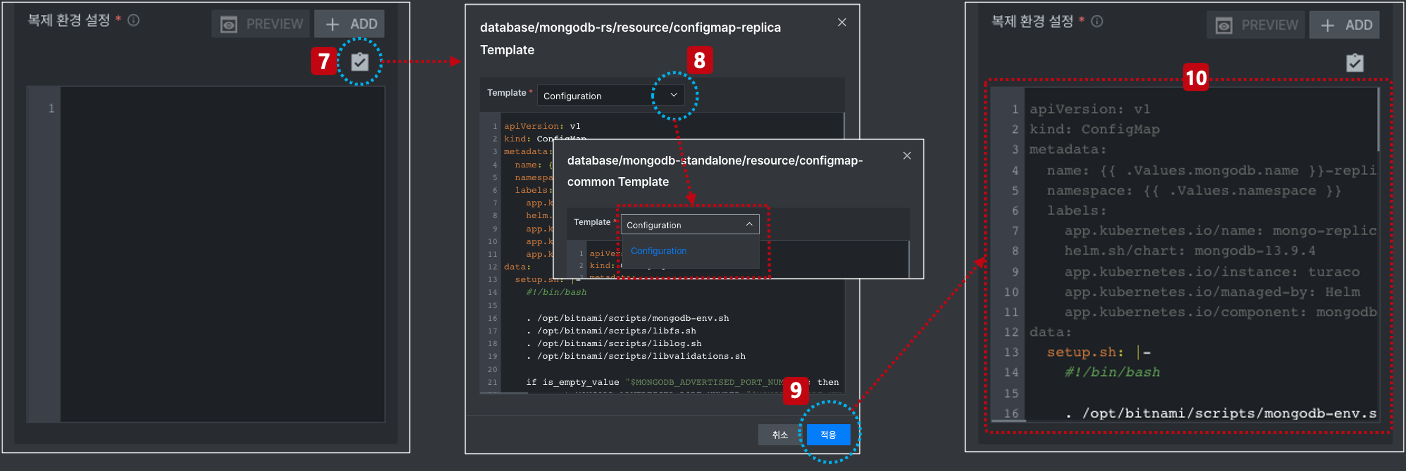Click the ADD button in the left panel
Screen dimensions: 1406x471
point(349,25)
